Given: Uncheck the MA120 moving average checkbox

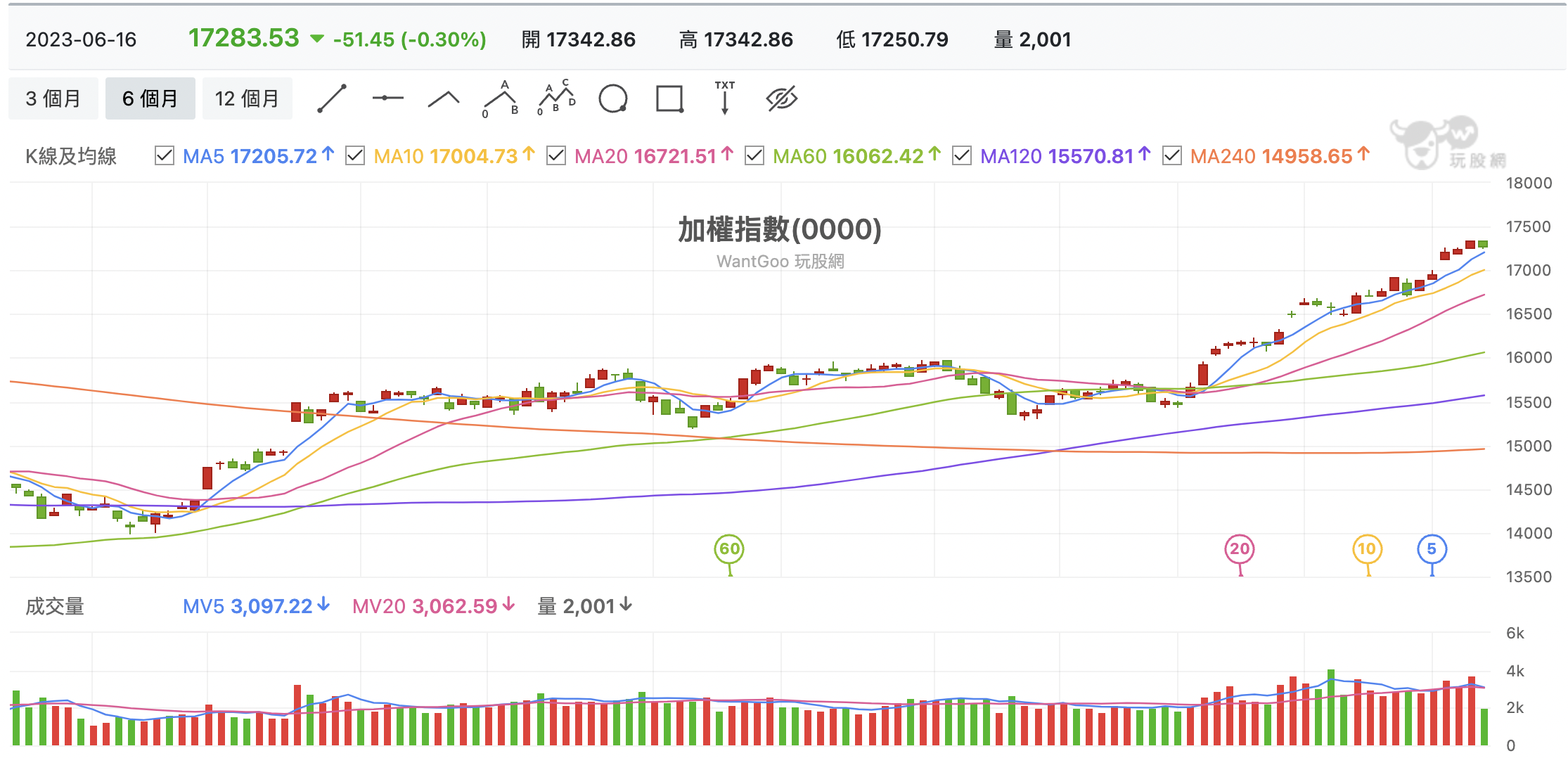Looking at the screenshot, I should pyautogui.click(x=962, y=155).
